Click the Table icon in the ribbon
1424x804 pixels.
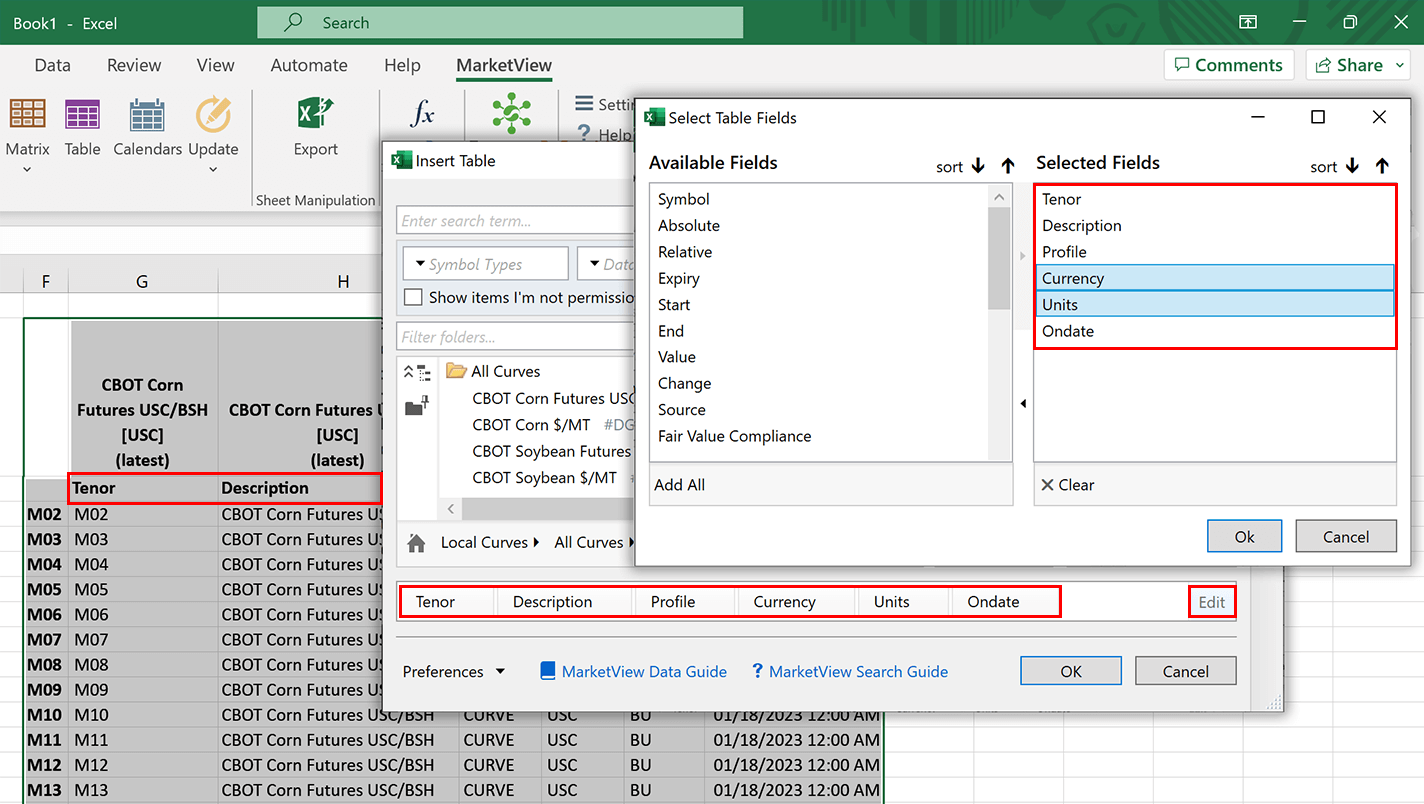(82, 116)
